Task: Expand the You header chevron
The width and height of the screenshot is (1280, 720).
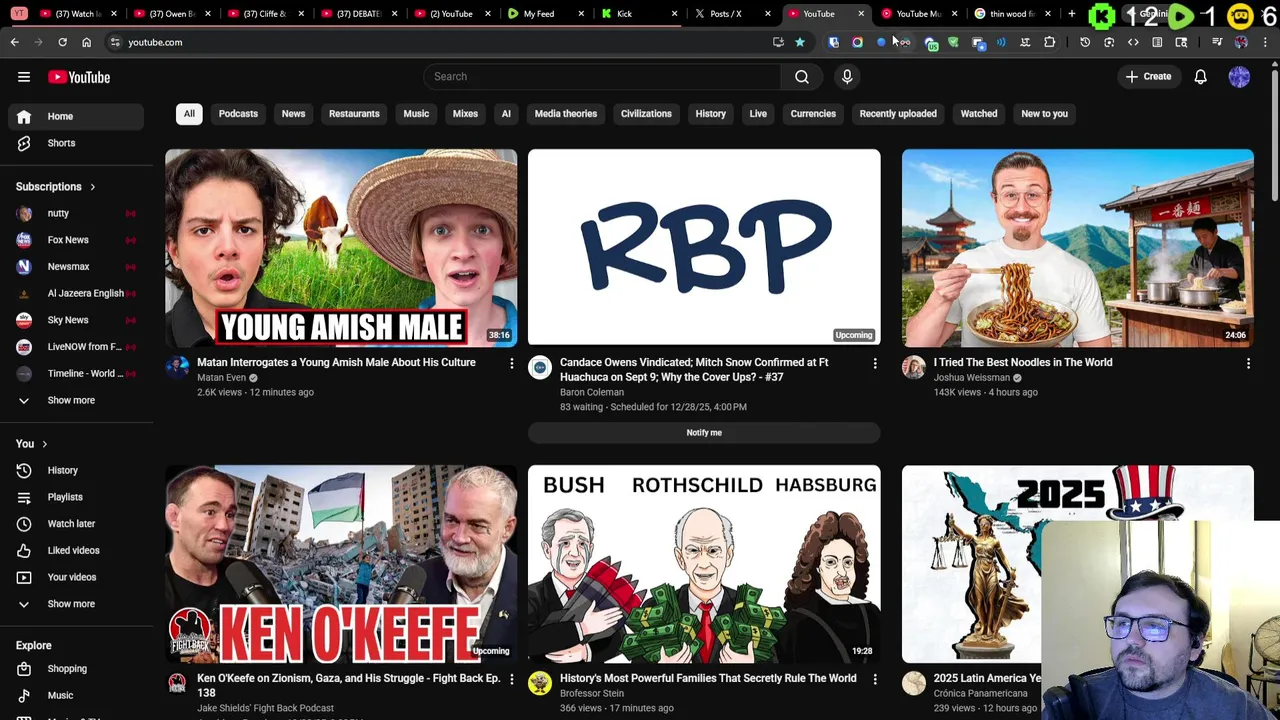Action: click(x=44, y=444)
